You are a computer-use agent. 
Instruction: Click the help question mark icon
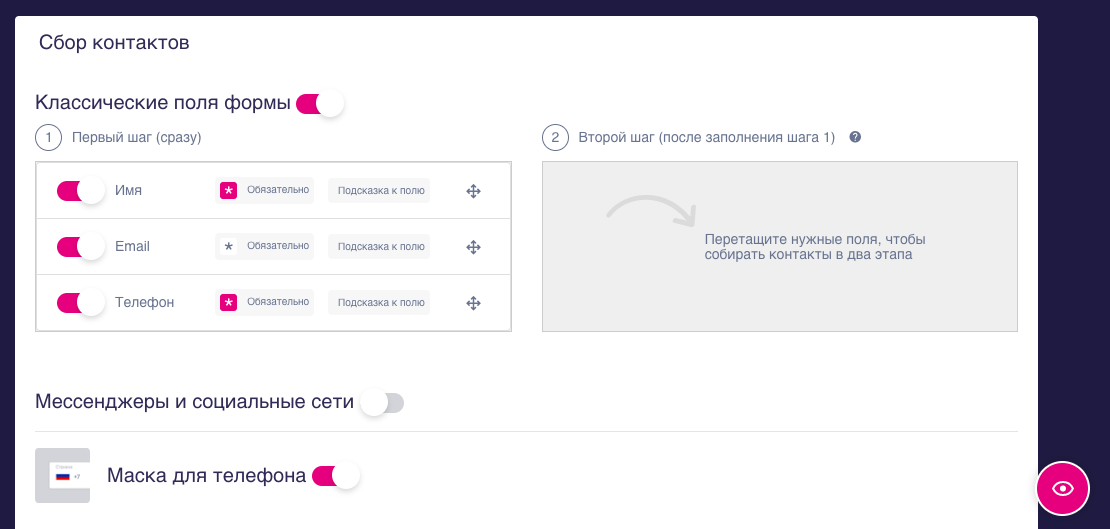[855, 137]
